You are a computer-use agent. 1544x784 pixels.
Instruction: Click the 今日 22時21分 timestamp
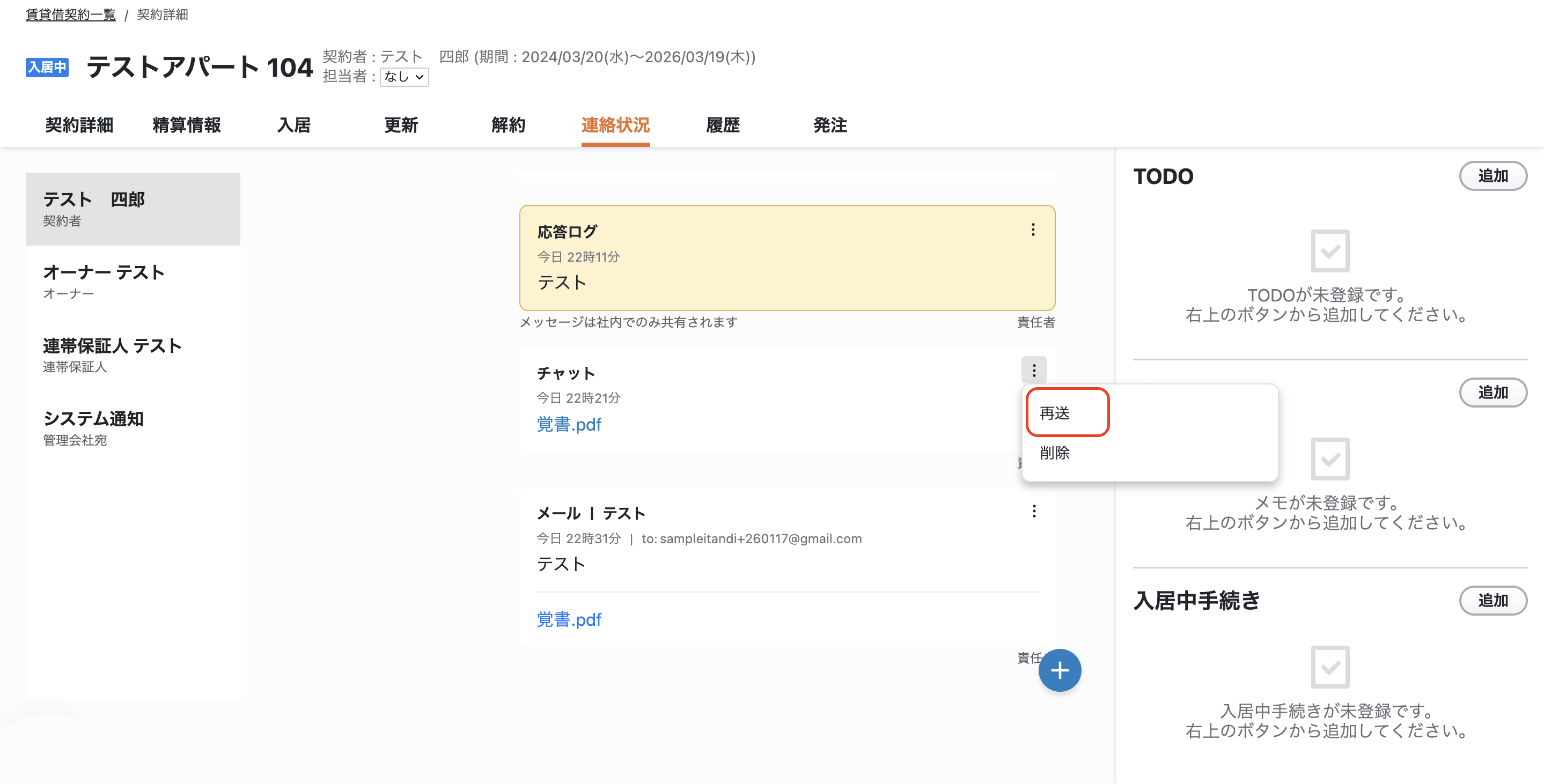[x=578, y=398]
